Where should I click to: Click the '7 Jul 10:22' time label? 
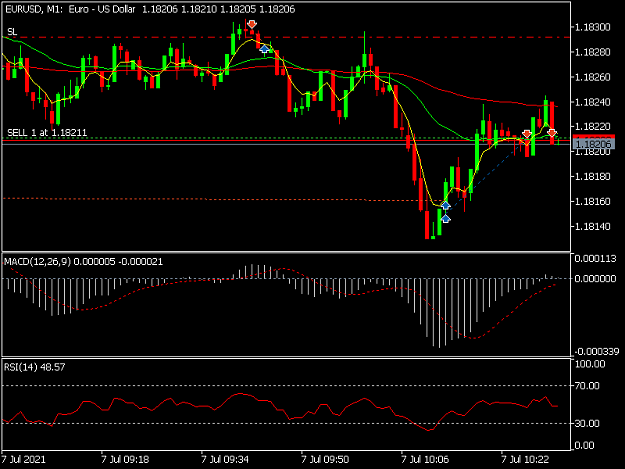coord(525,459)
